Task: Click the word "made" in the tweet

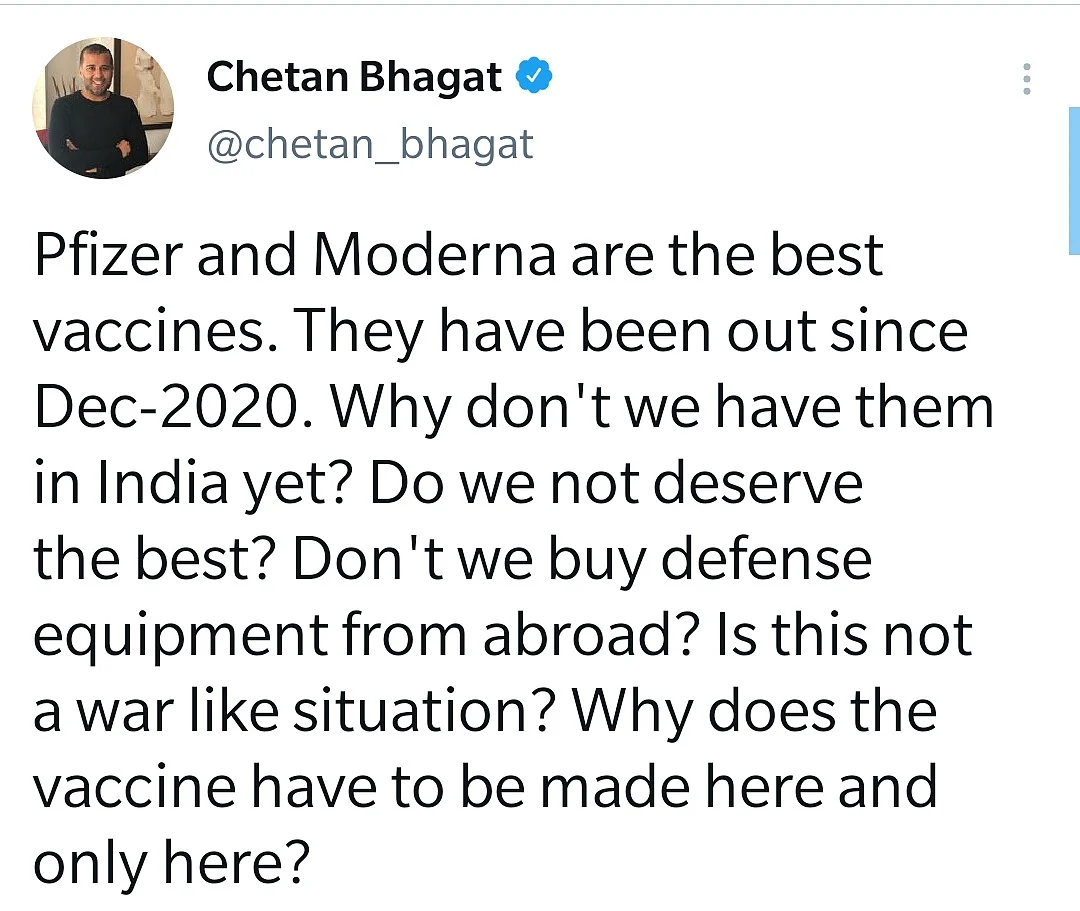Action: (615, 786)
